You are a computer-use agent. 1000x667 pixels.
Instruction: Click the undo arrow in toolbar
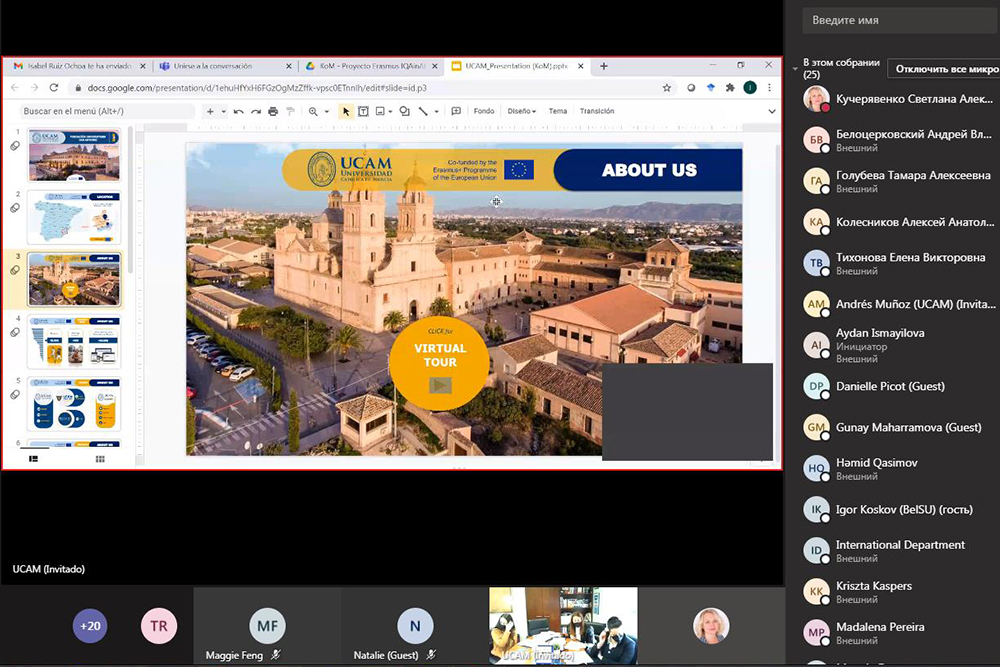[238, 112]
